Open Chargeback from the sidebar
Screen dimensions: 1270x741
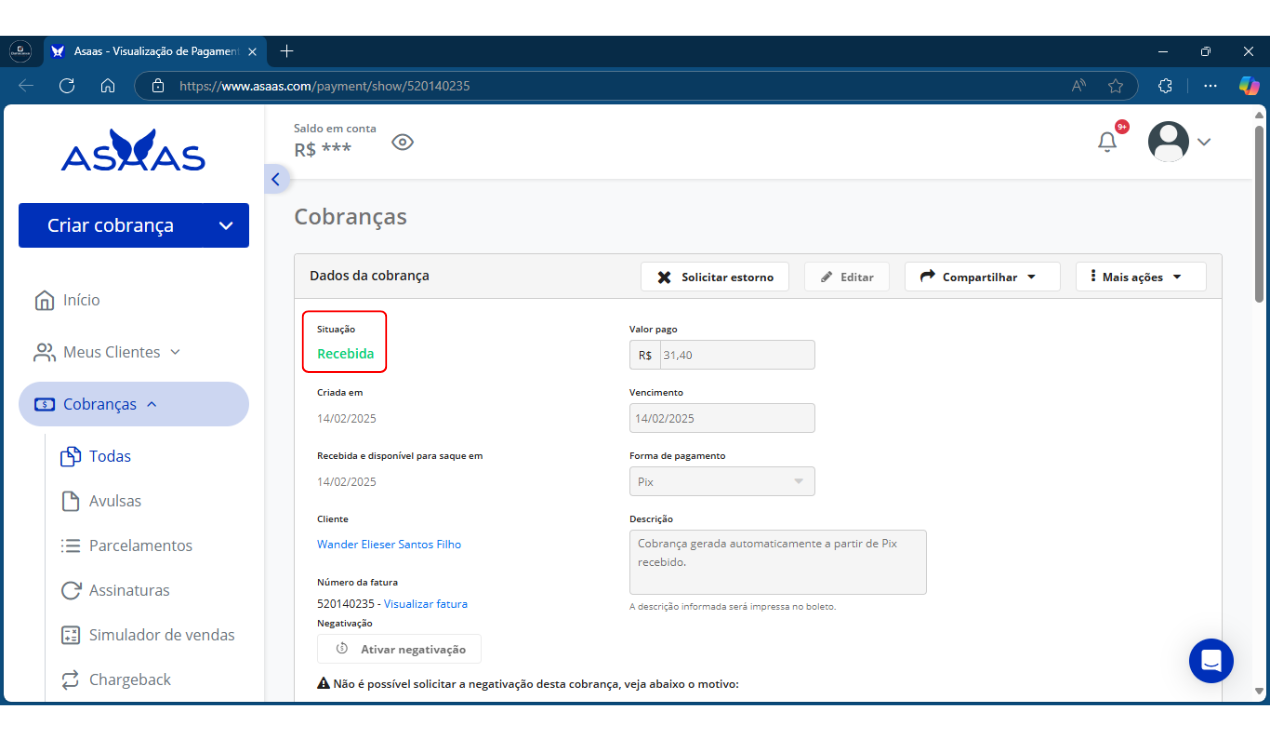(129, 680)
